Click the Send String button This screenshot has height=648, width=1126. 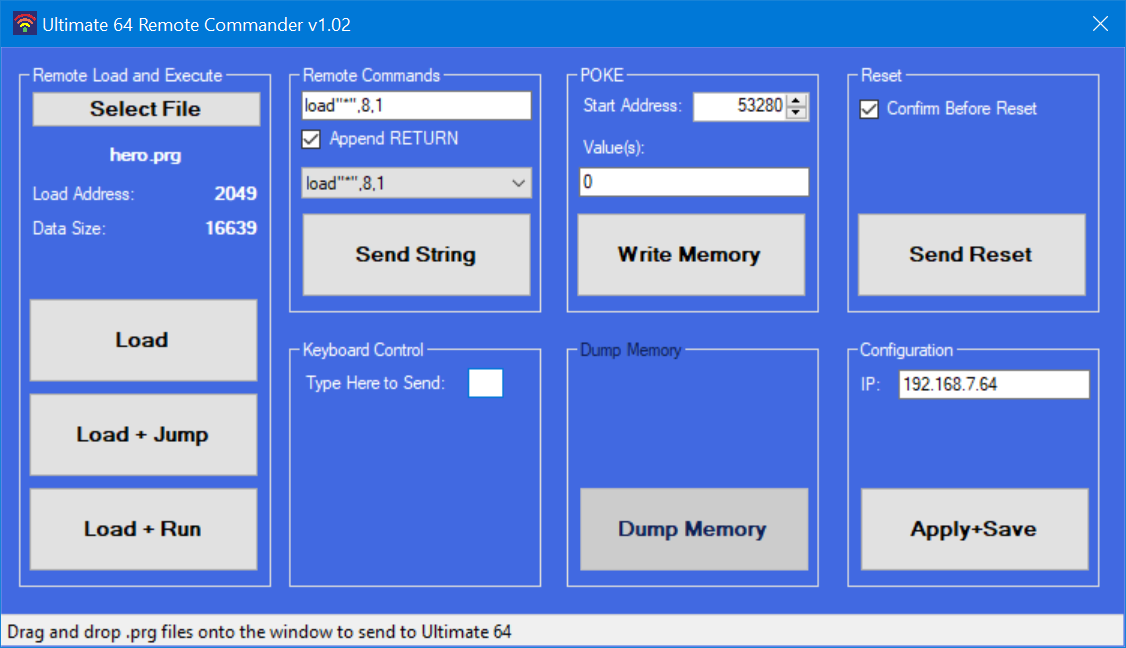pyautogui.click(x=417, y=254)
